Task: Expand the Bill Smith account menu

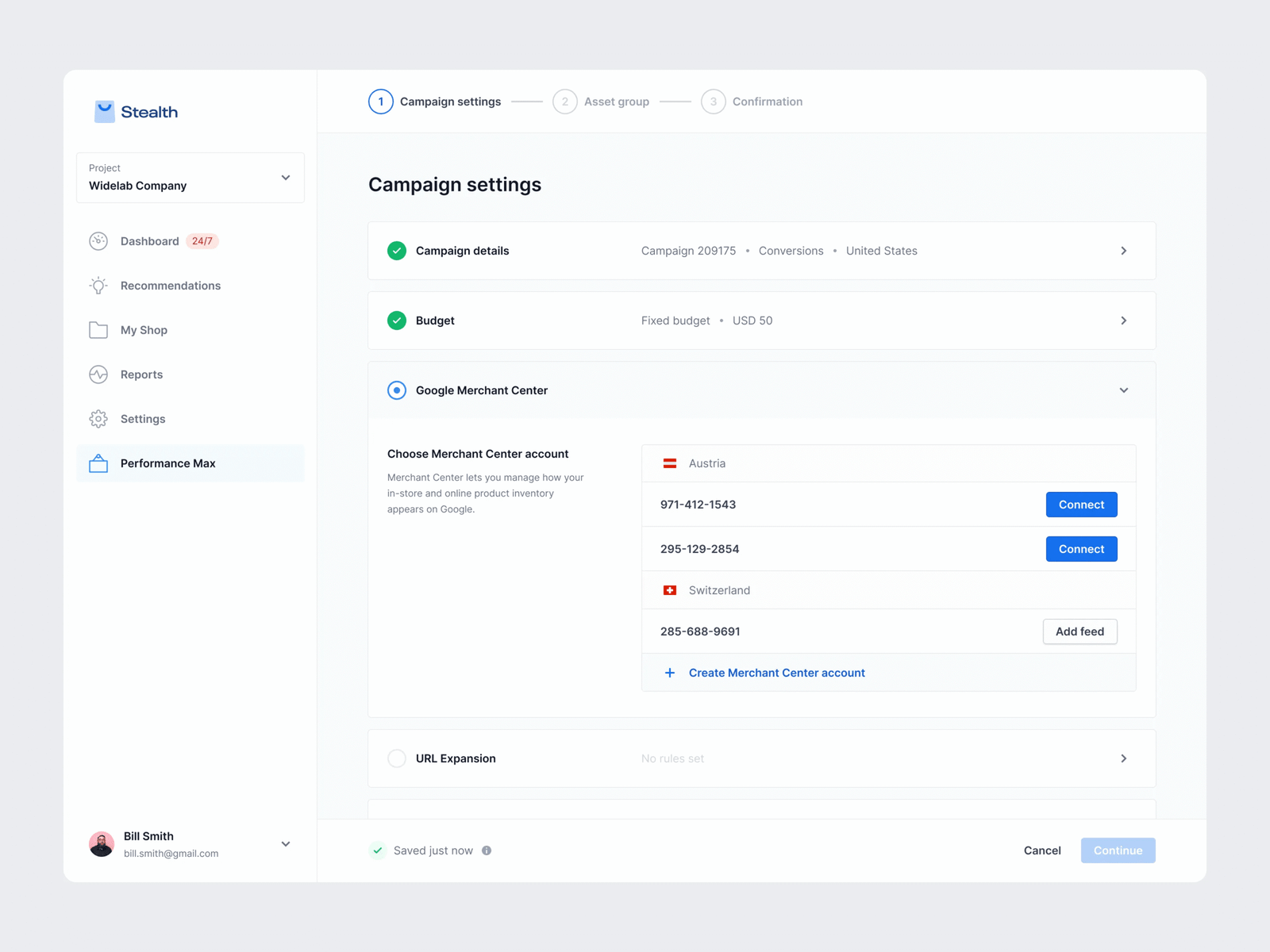Action: coord(286,844)
